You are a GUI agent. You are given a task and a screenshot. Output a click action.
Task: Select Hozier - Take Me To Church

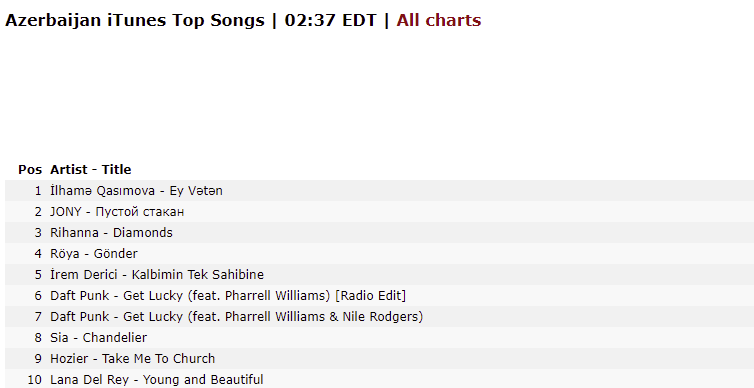click(132, 359)
